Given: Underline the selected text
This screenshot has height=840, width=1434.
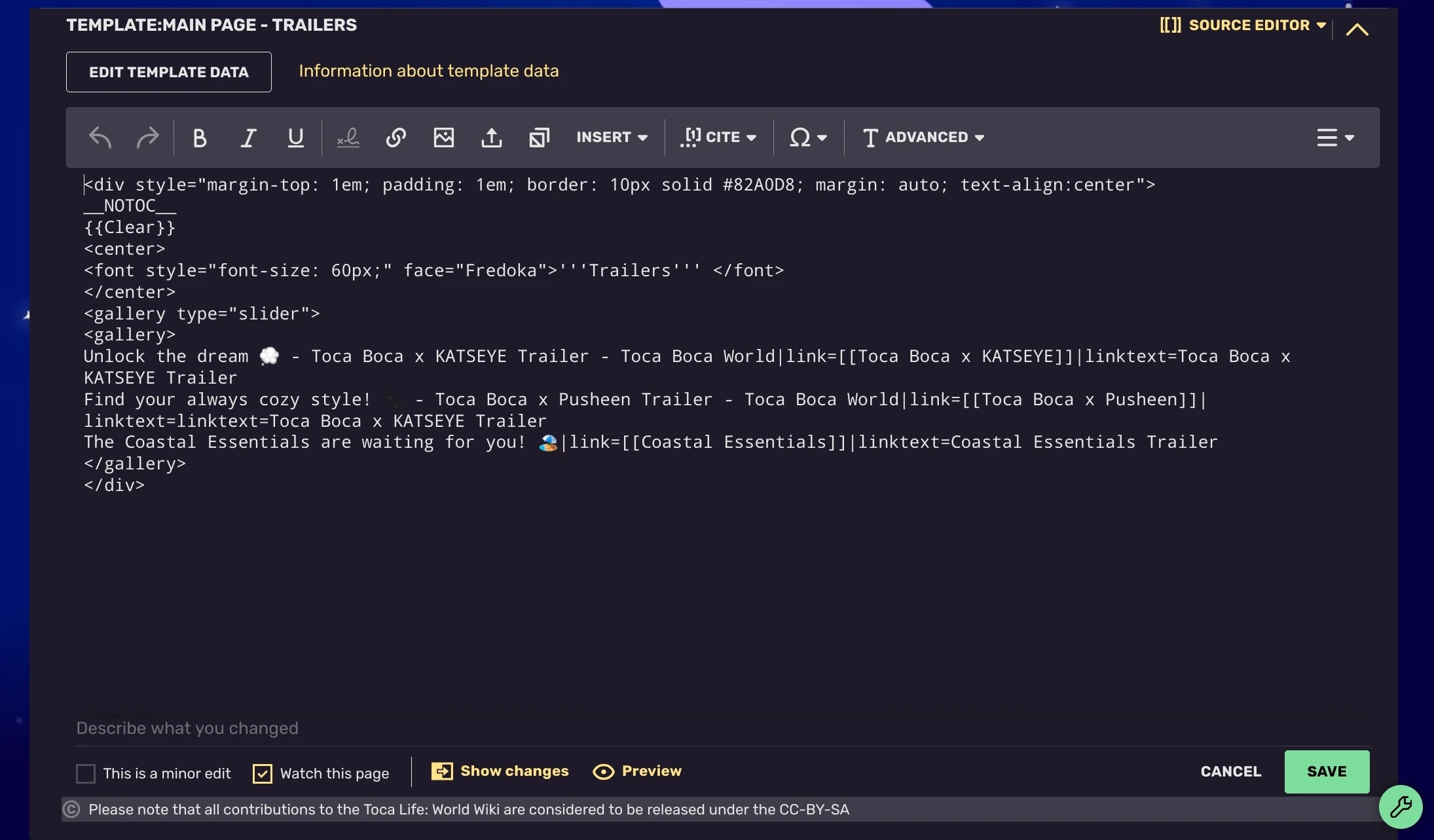Looking at the screenshot, I should [296, 137].
